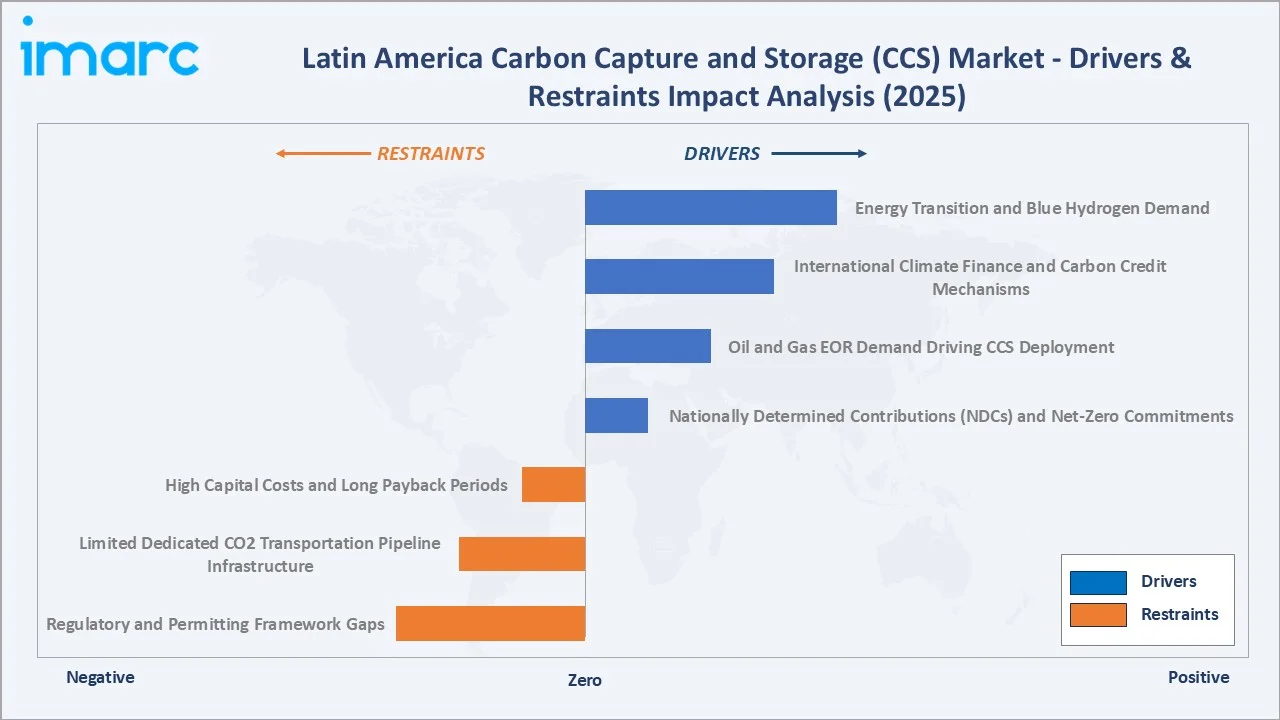Click 'High Capital Costs and Long Payback Periods' label
1280x720 pixels.
(336, 485)
